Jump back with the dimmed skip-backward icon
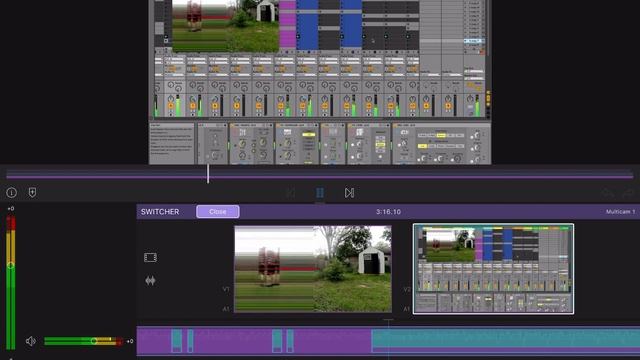 [291, 193]
